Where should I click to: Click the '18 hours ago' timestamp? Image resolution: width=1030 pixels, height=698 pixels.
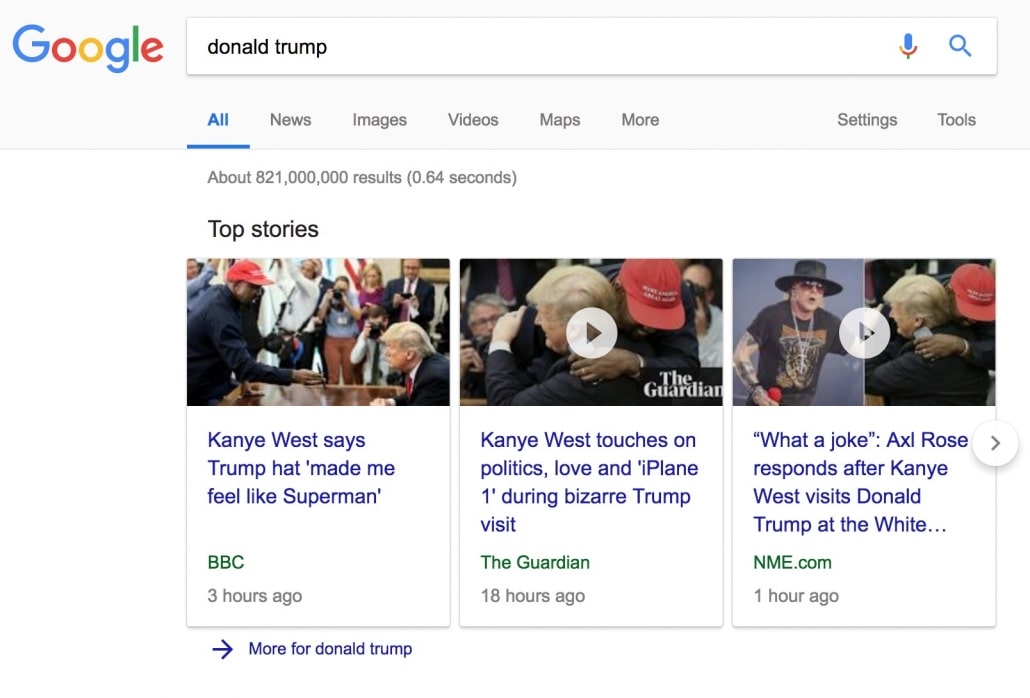[533, 596]
